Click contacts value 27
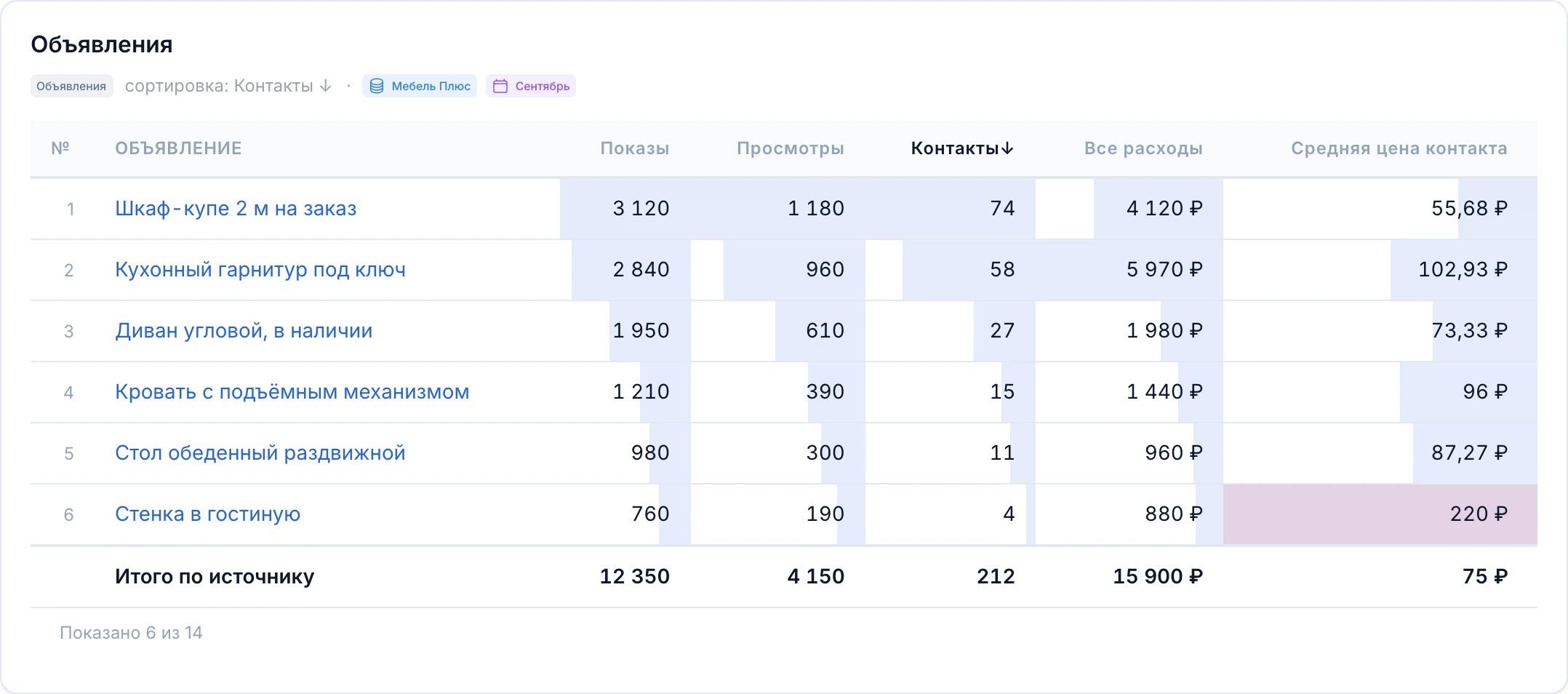Screen dimensions: 1568x694 coord(1002,331)
